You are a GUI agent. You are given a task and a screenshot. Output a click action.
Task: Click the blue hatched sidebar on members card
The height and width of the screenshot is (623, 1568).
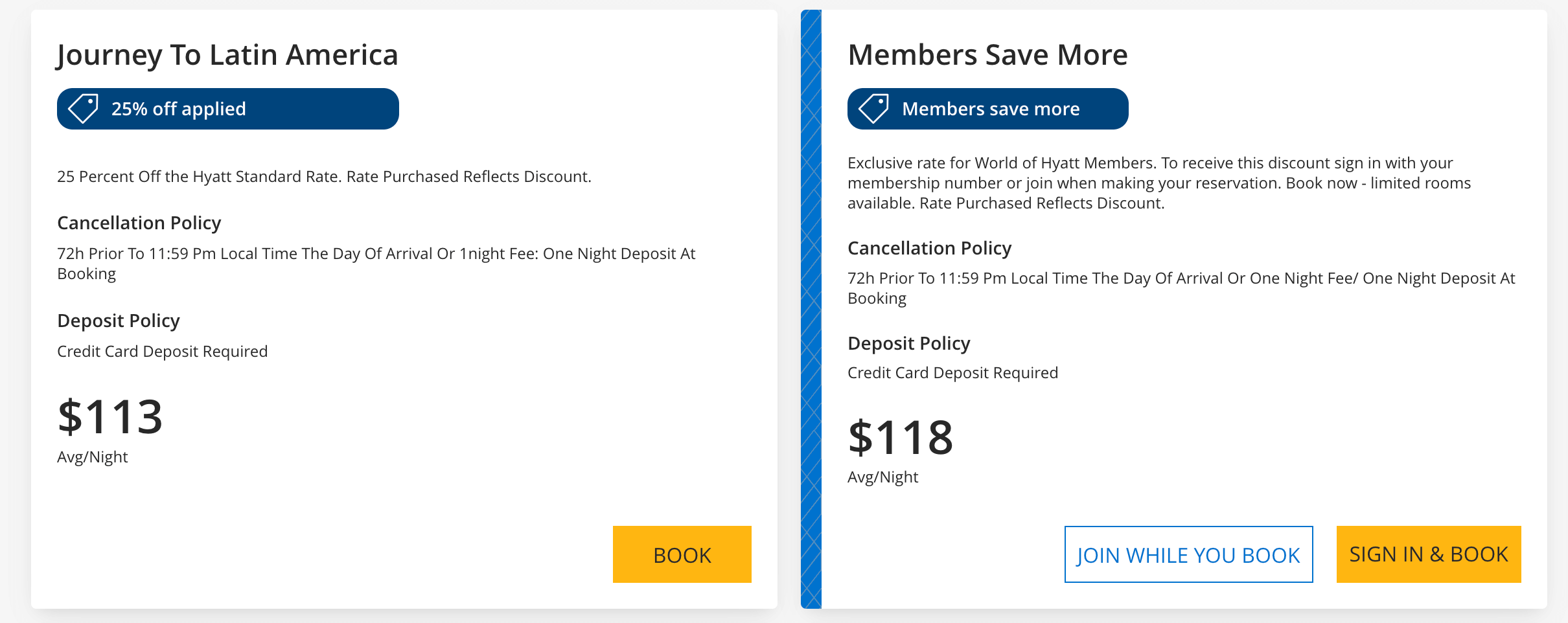point(811,311)
